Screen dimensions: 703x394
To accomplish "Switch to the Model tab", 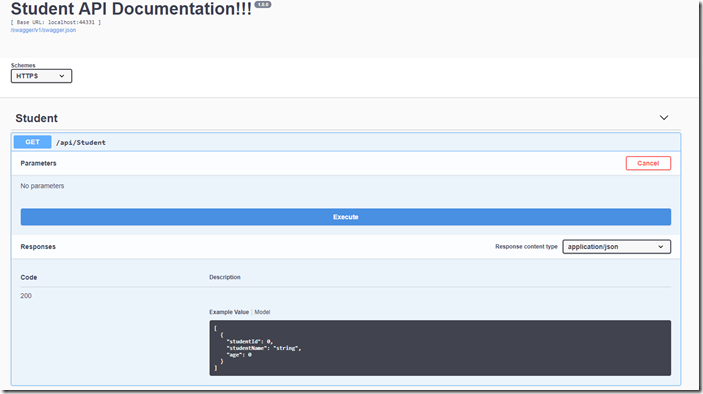I will tap(262, 312).
